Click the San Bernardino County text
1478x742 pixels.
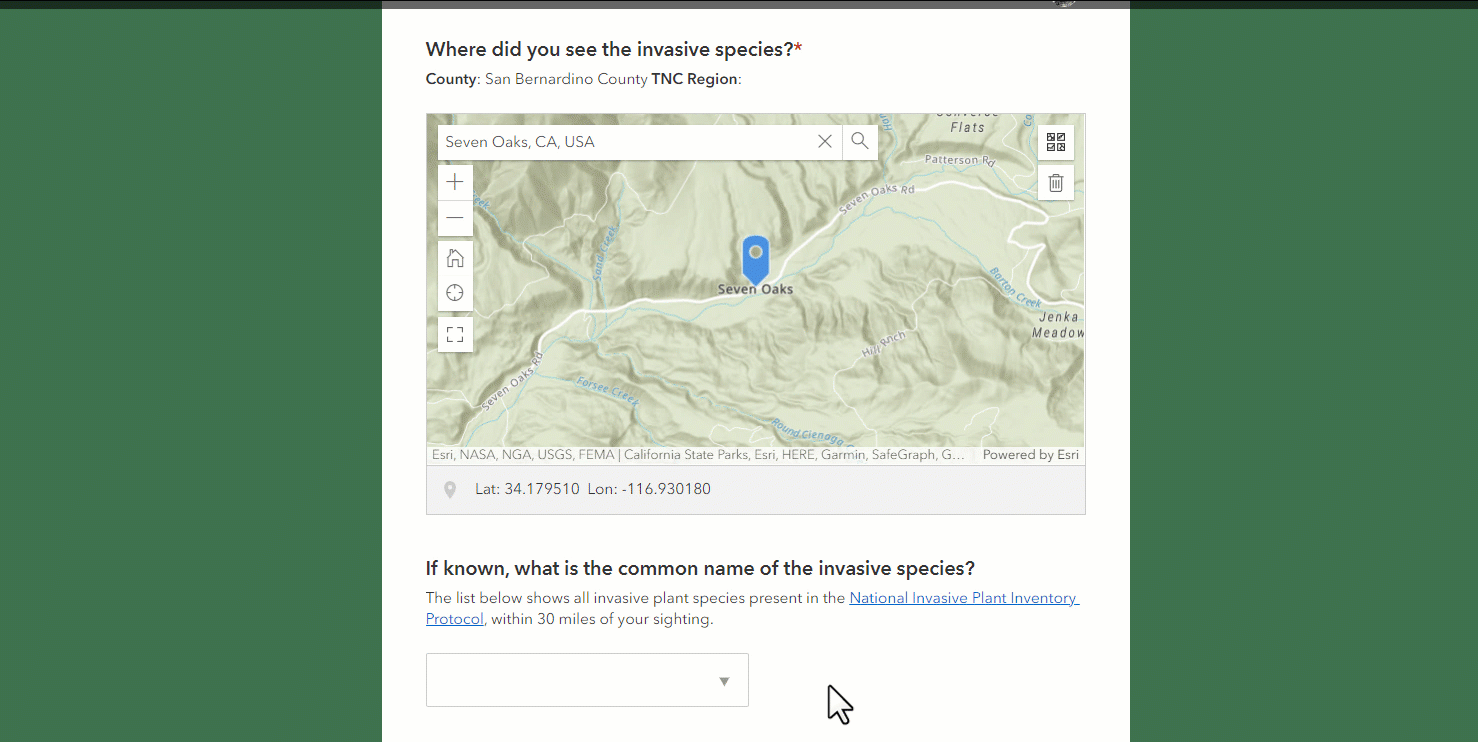(x=566, y=79)
